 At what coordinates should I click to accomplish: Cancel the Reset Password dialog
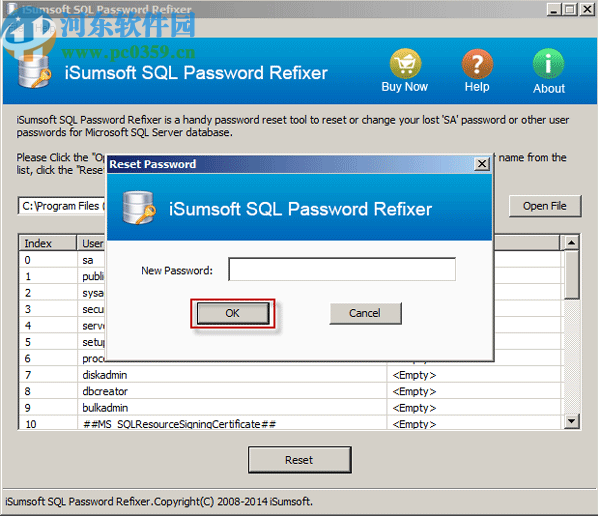coord(365,313)
